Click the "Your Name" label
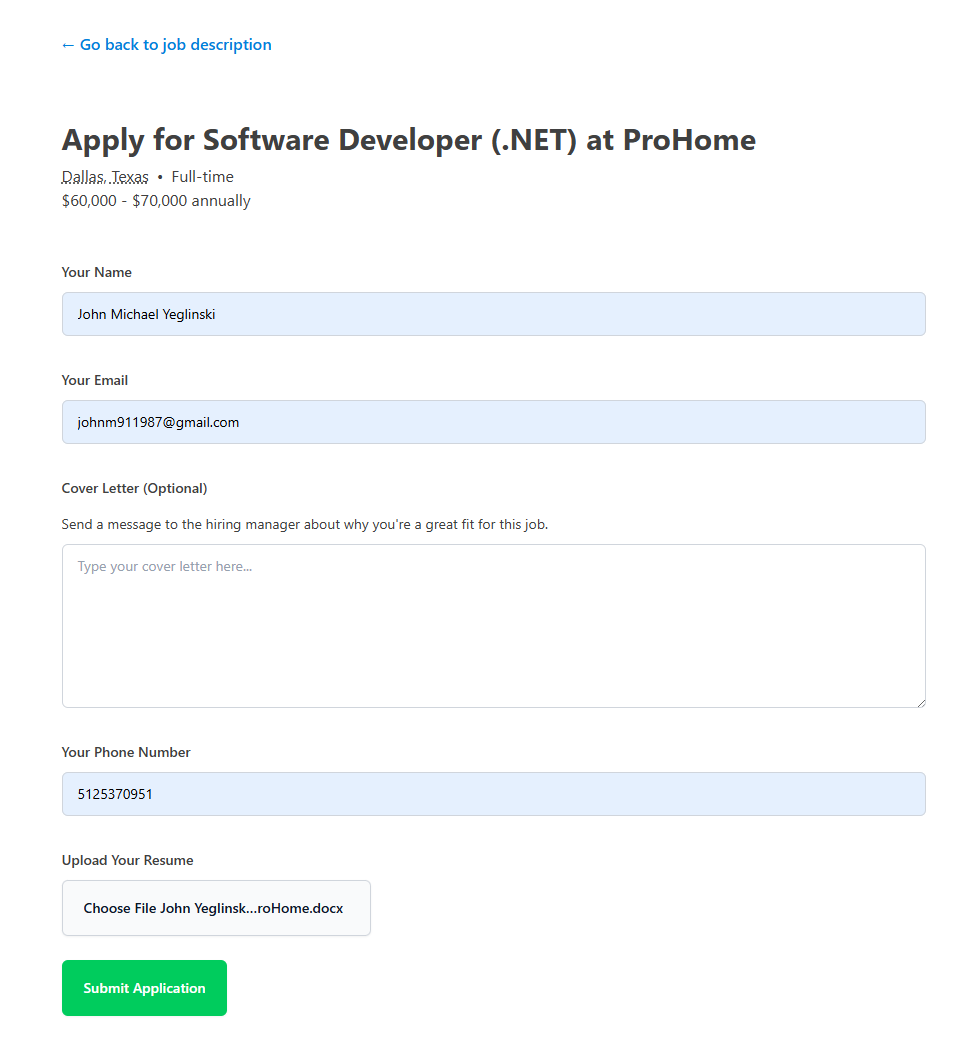 point(97,272)
